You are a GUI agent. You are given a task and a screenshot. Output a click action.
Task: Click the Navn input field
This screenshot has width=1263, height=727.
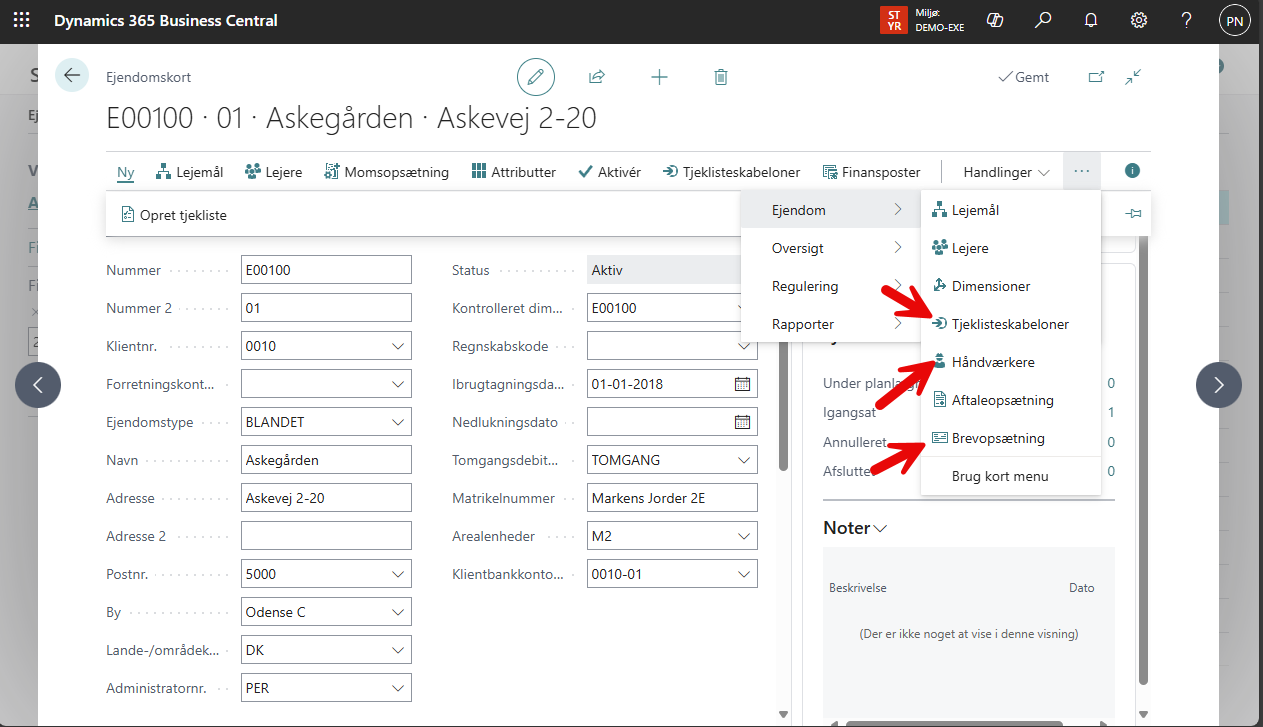[x=326, y=461]
